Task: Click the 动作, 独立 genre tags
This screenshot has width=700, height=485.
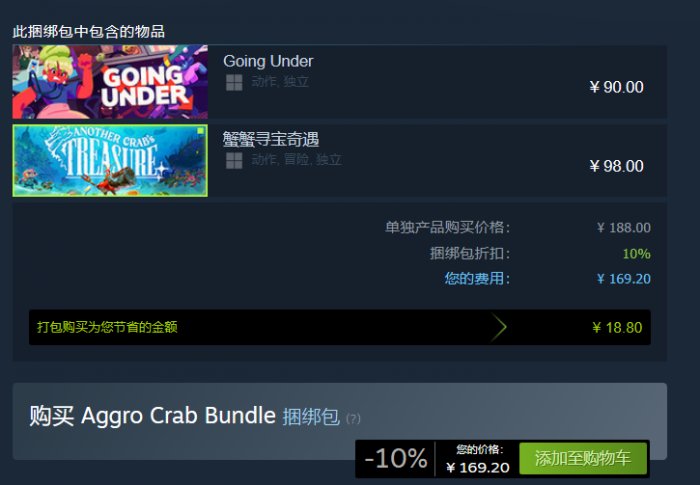Action: click(280, 82)
